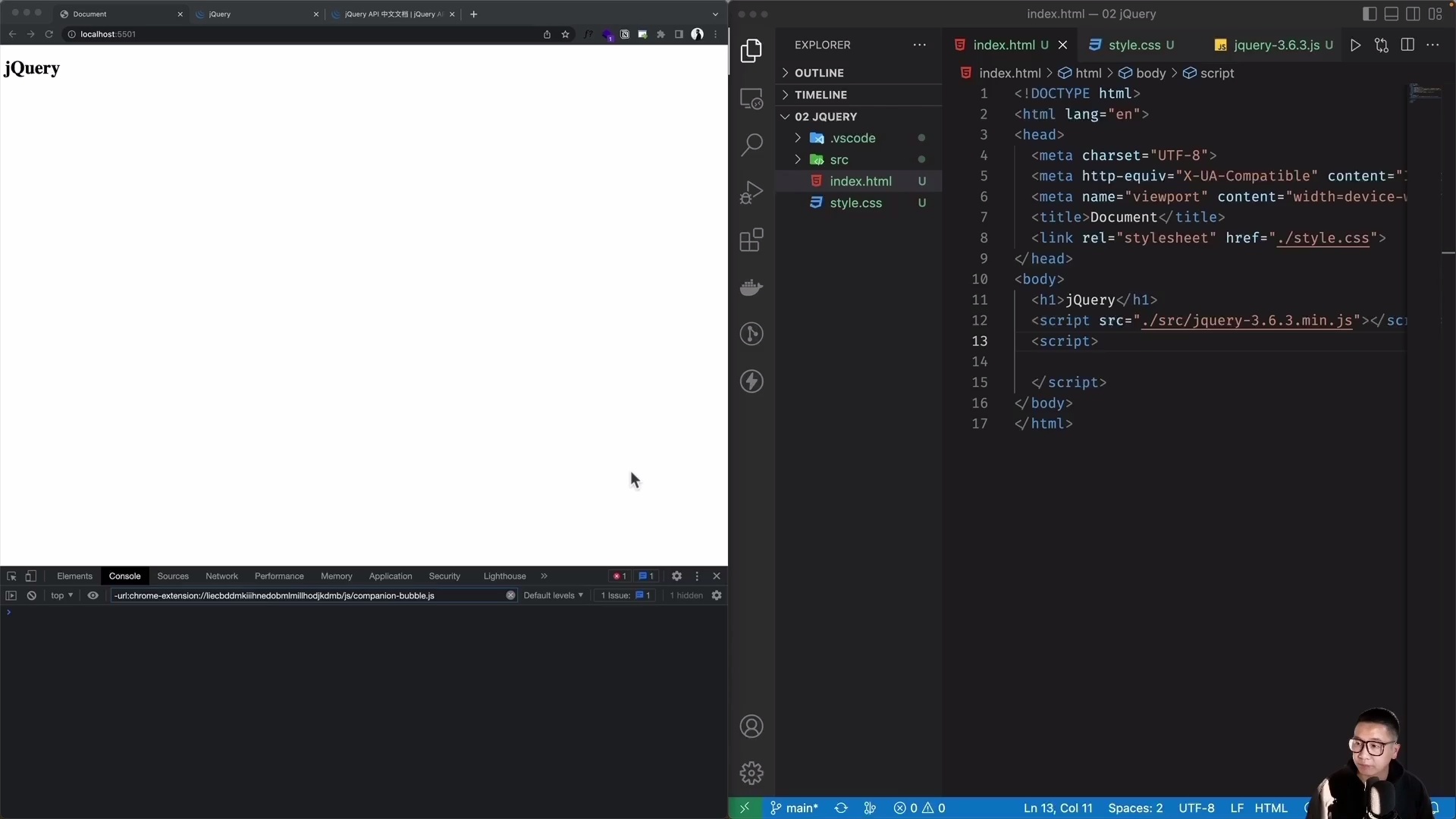Click the Source Control icon
The image size is (1456, 819).
(x=752, y=334)
